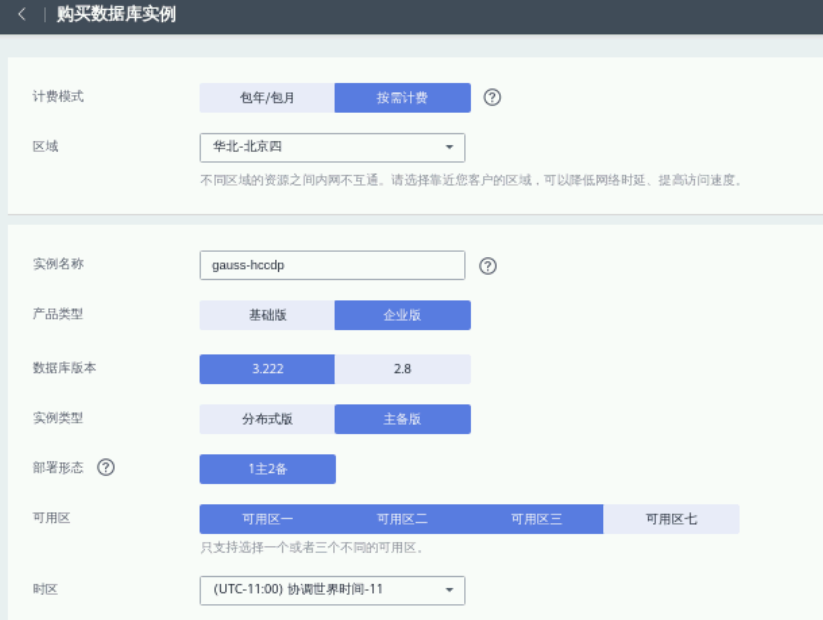The image size is (823, 620).
Task: Select database version 3.222
Action: click(267, 369)
